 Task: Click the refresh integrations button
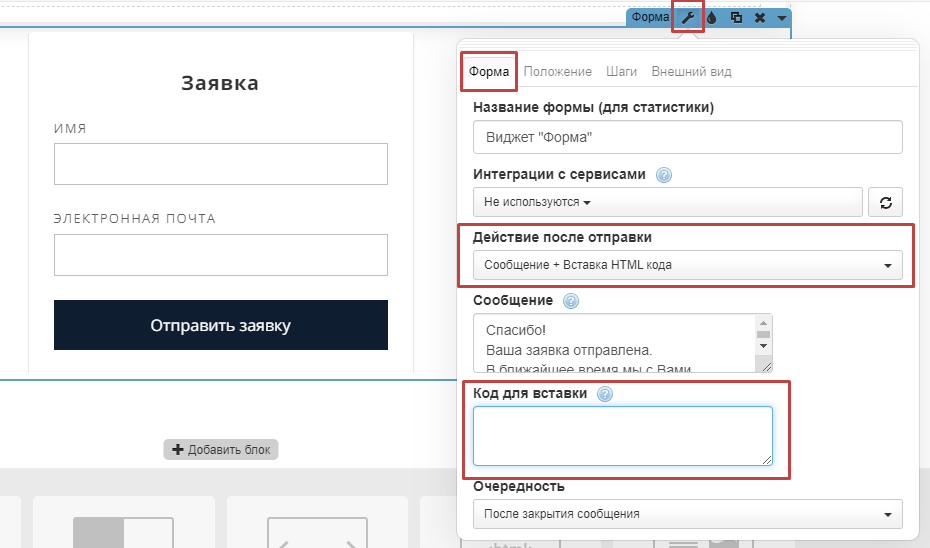[x=885, y=202]
